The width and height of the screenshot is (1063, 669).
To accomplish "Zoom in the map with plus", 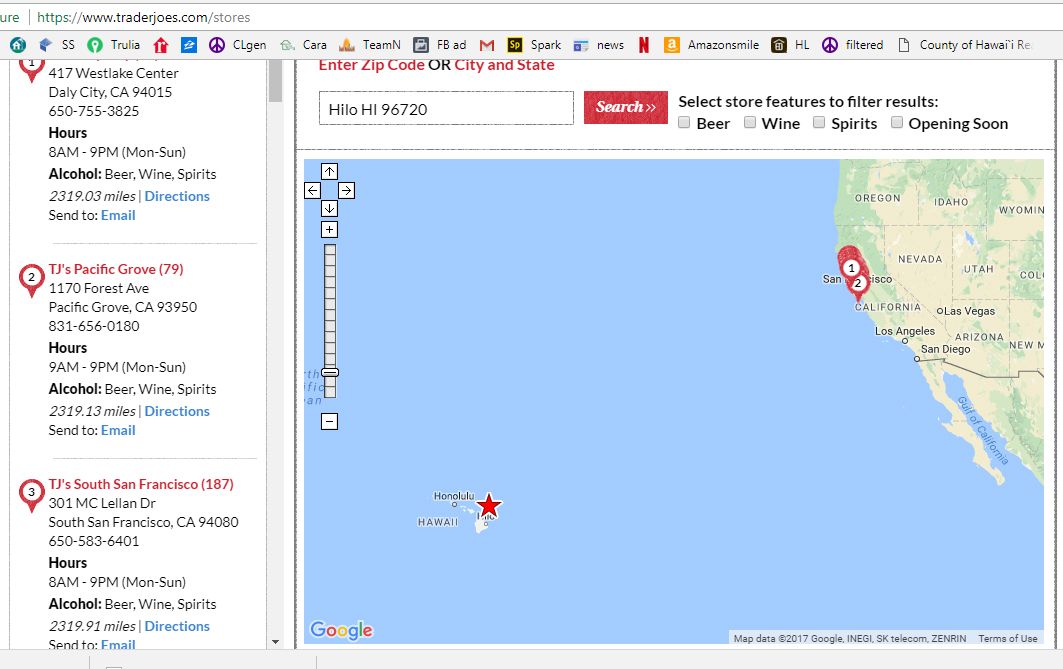I will (x=329, y=230).
